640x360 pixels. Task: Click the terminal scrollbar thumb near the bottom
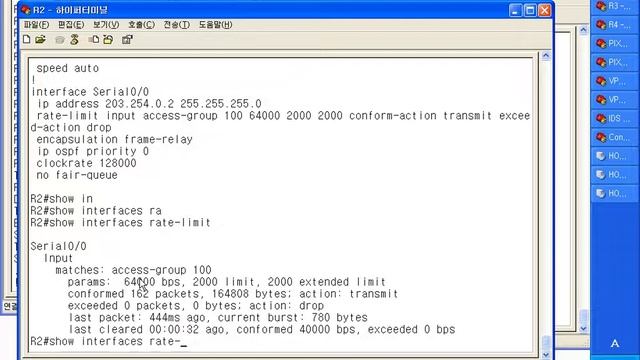click(546, 342)
